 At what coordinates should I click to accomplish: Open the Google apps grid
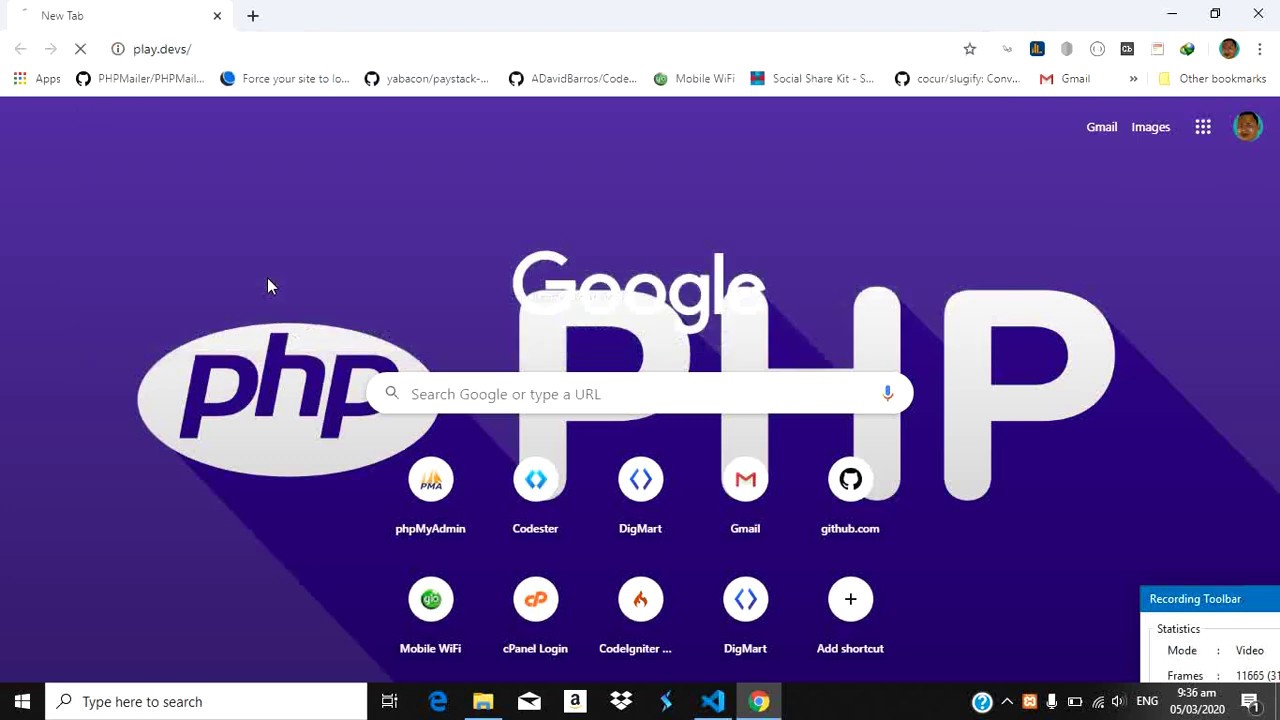(x=1203, y=127)
